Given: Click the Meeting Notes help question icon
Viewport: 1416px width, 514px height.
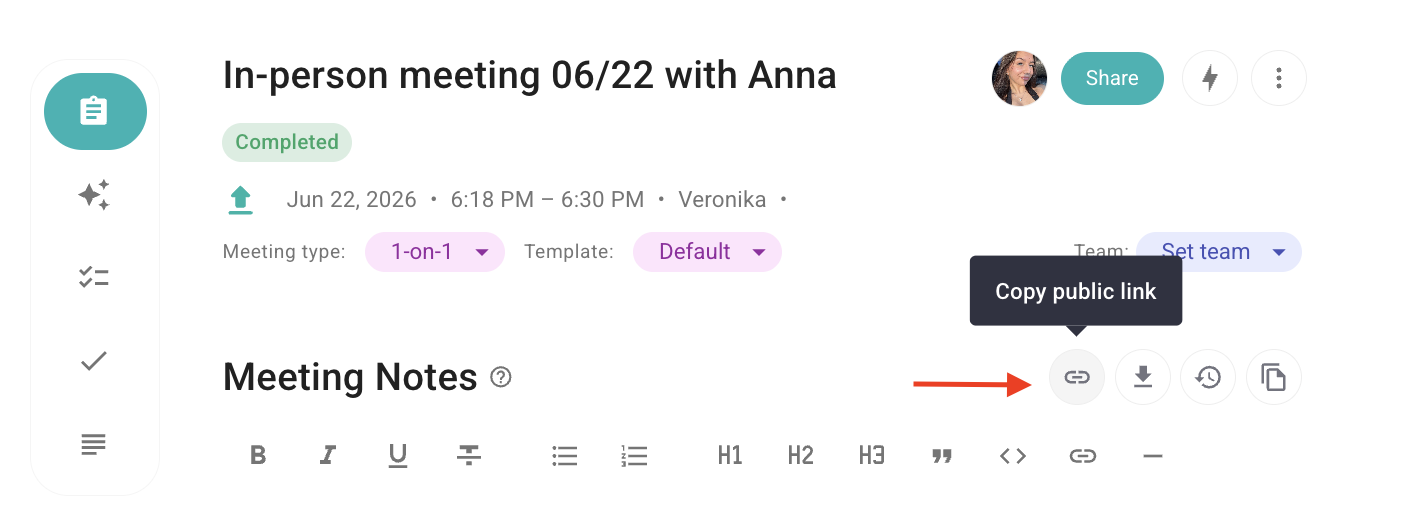Looking at the screenshot, I should point(501,377).
